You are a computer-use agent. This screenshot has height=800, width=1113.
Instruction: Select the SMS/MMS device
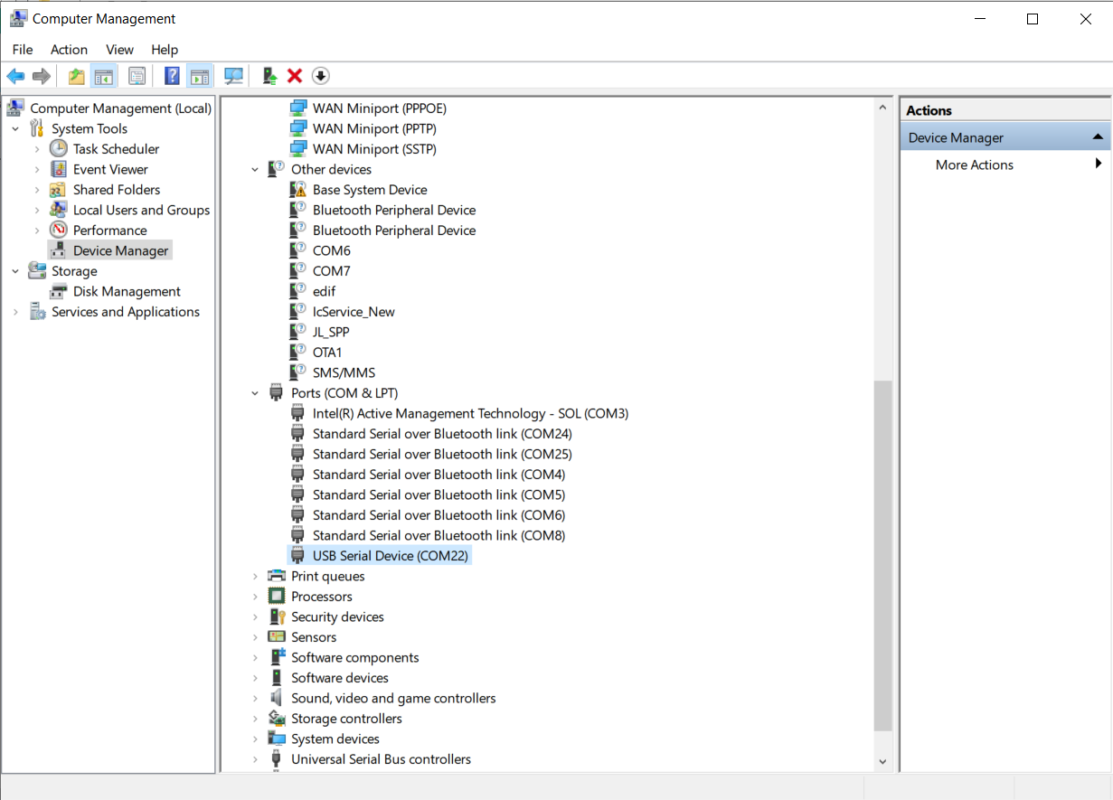pos(344,373)
